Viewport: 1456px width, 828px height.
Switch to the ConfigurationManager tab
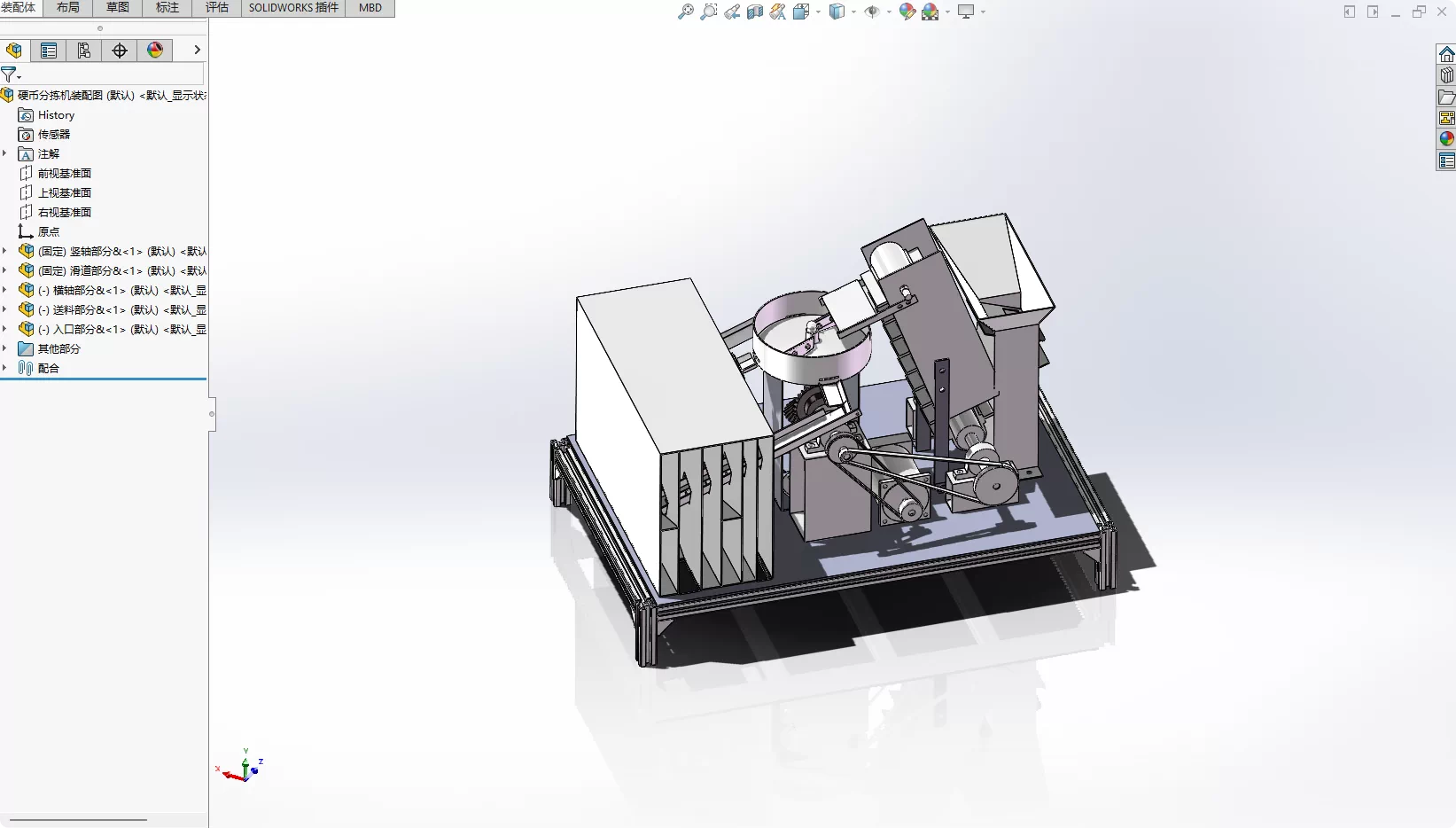click(84, 51)
